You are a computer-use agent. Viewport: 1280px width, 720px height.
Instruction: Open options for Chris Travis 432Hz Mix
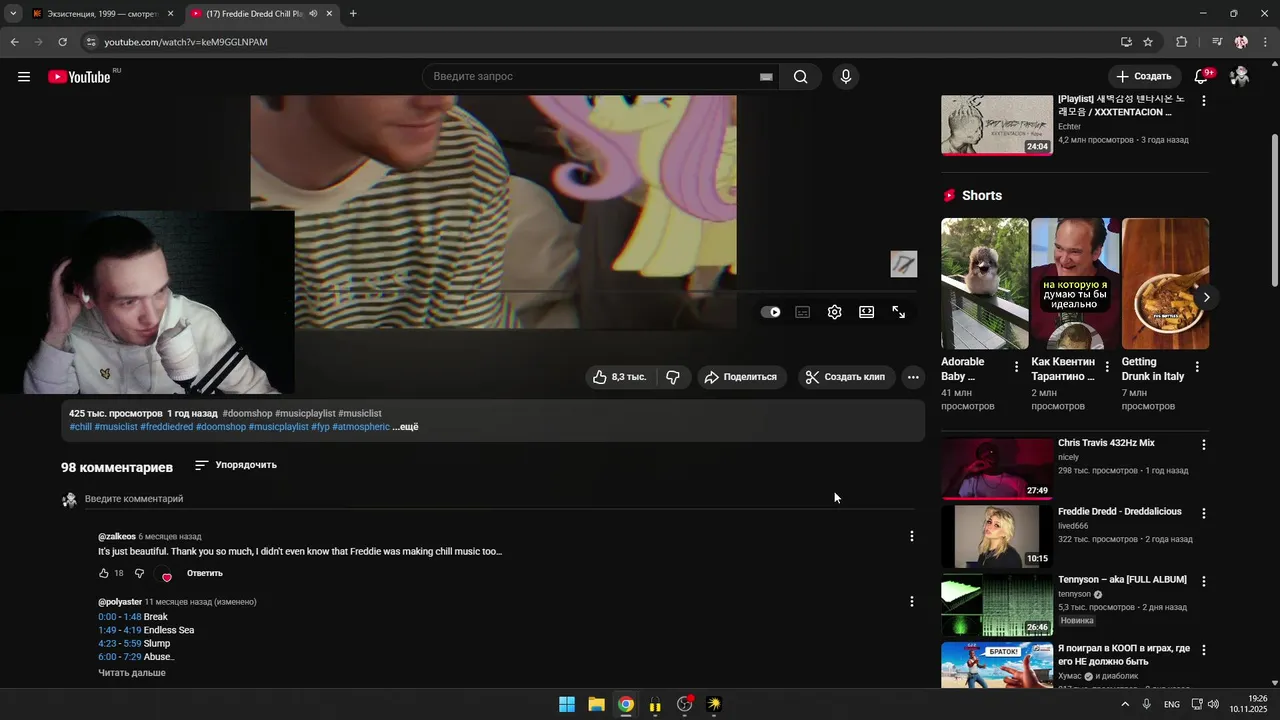pos(1204,444)
